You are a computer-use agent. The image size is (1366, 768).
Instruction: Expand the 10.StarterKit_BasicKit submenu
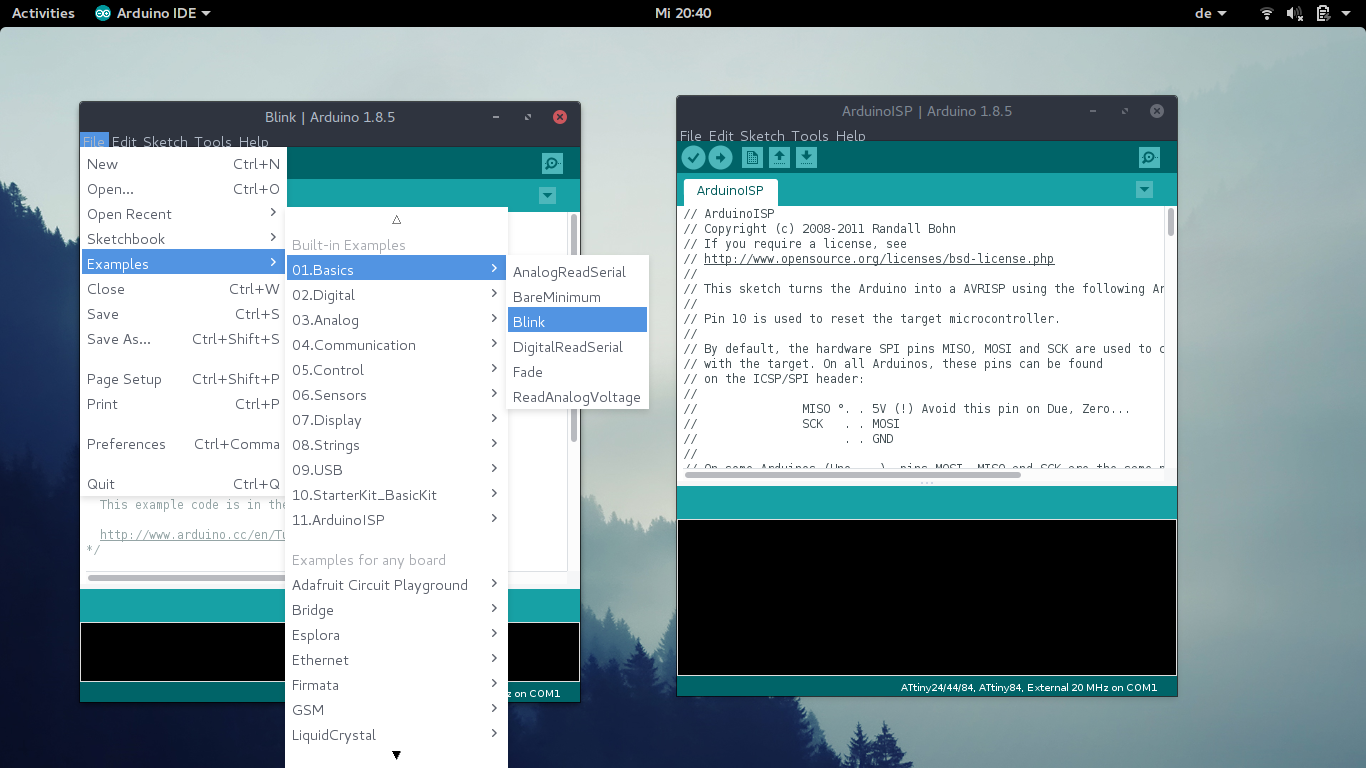[x=396, y=495]
